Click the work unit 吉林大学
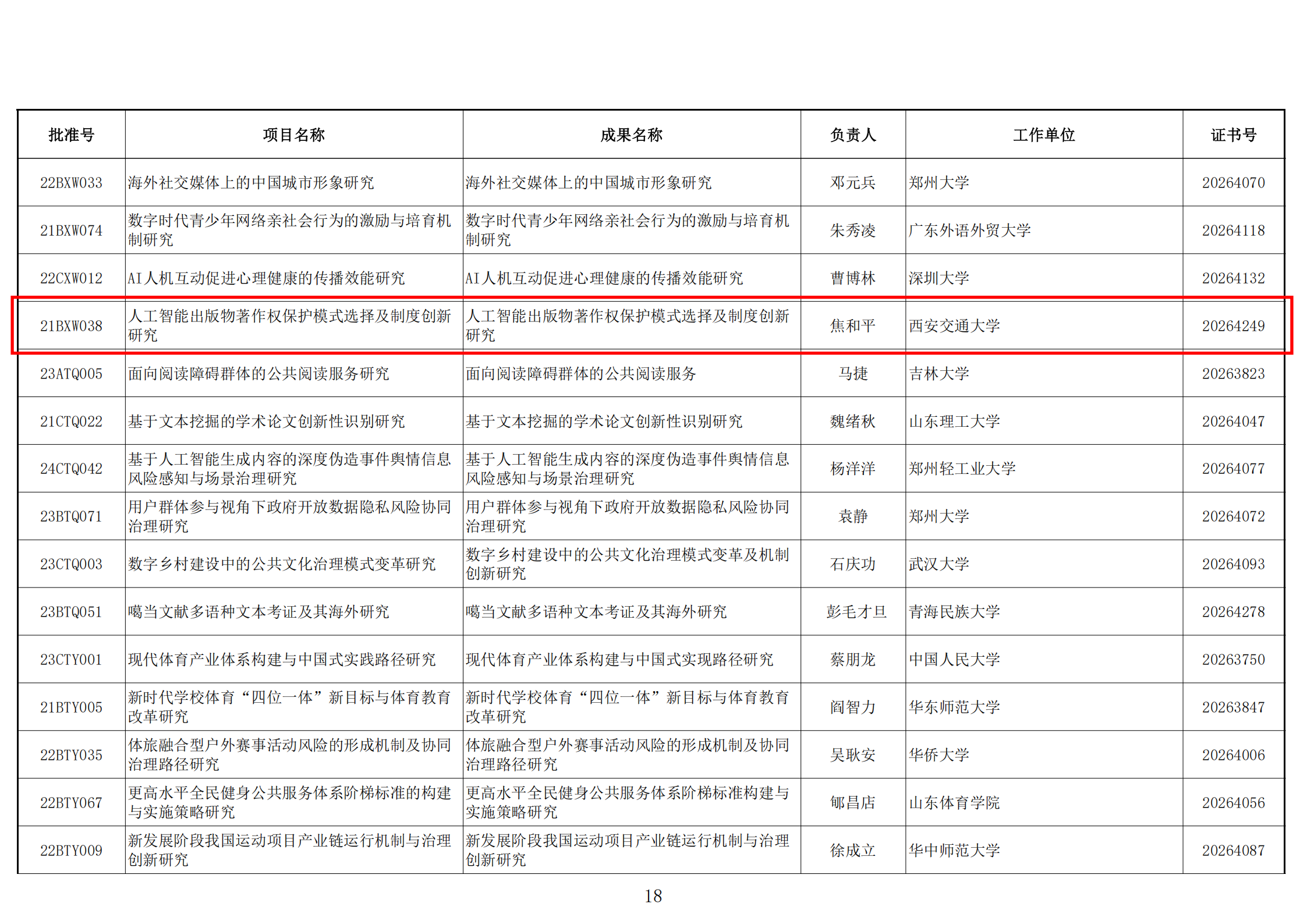The width and height of the screenshot is (1307, 924). pyautogui.click(x=939, y=374)
